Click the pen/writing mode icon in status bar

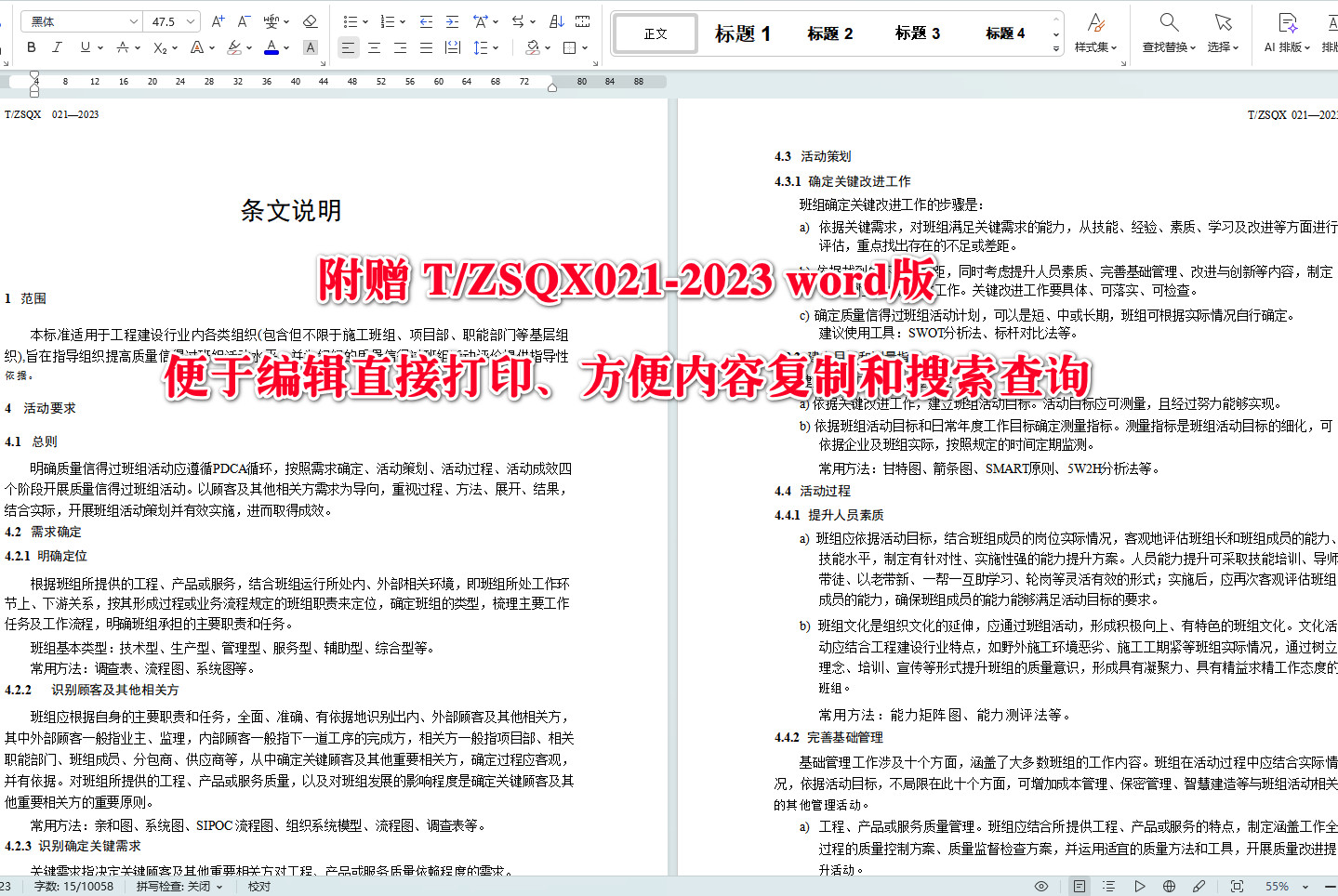coord(1199,887)
